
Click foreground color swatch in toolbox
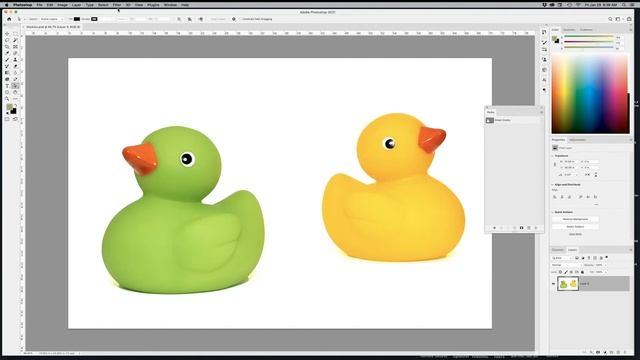point(9,108)
